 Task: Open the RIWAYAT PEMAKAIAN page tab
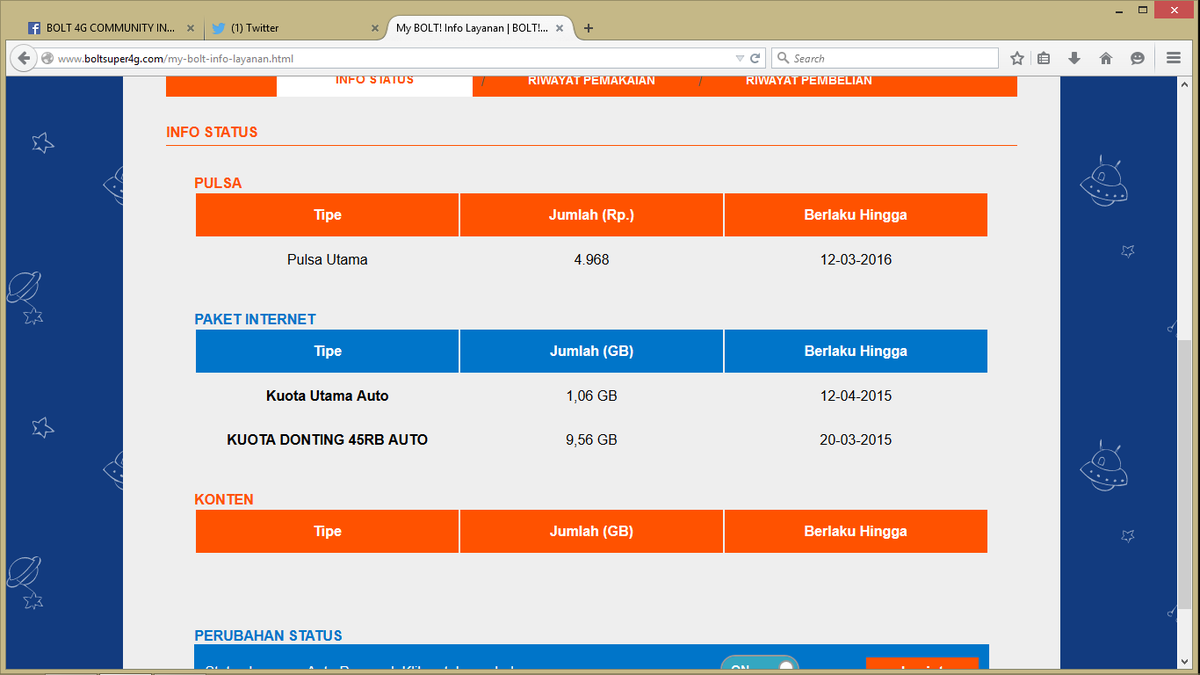point(591,83)
